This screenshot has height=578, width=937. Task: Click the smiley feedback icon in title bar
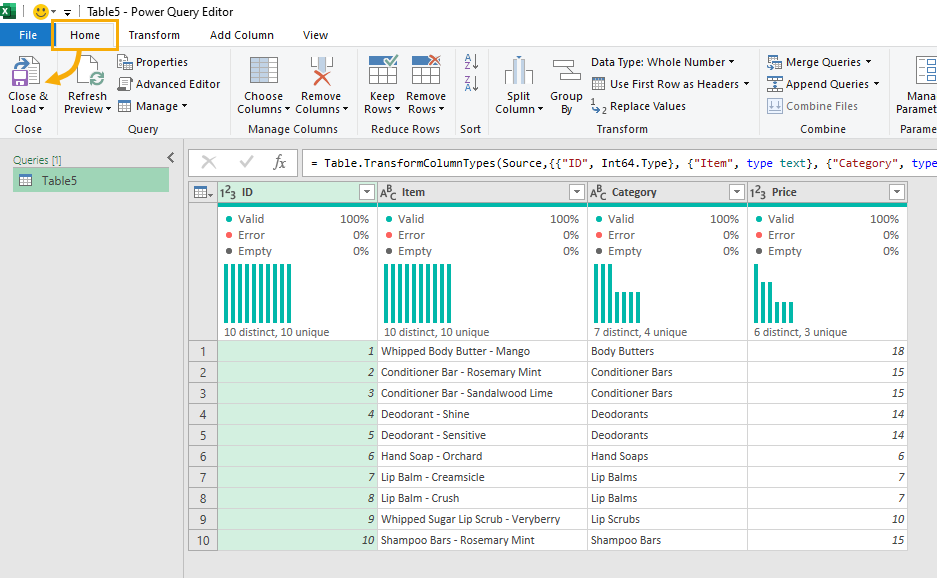pyautogui.click(x=40, y=11)
